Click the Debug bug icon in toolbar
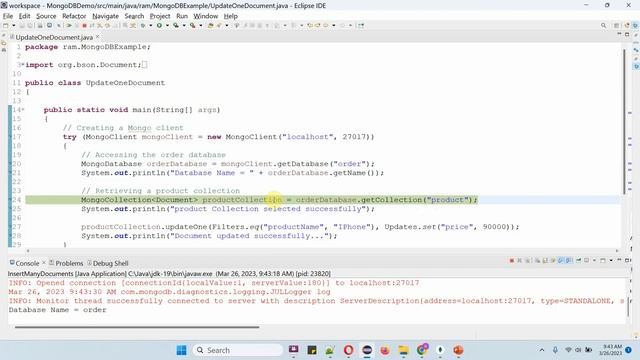Screen dimensions: 640x360 pyautogui.click(x=142, y=25)
